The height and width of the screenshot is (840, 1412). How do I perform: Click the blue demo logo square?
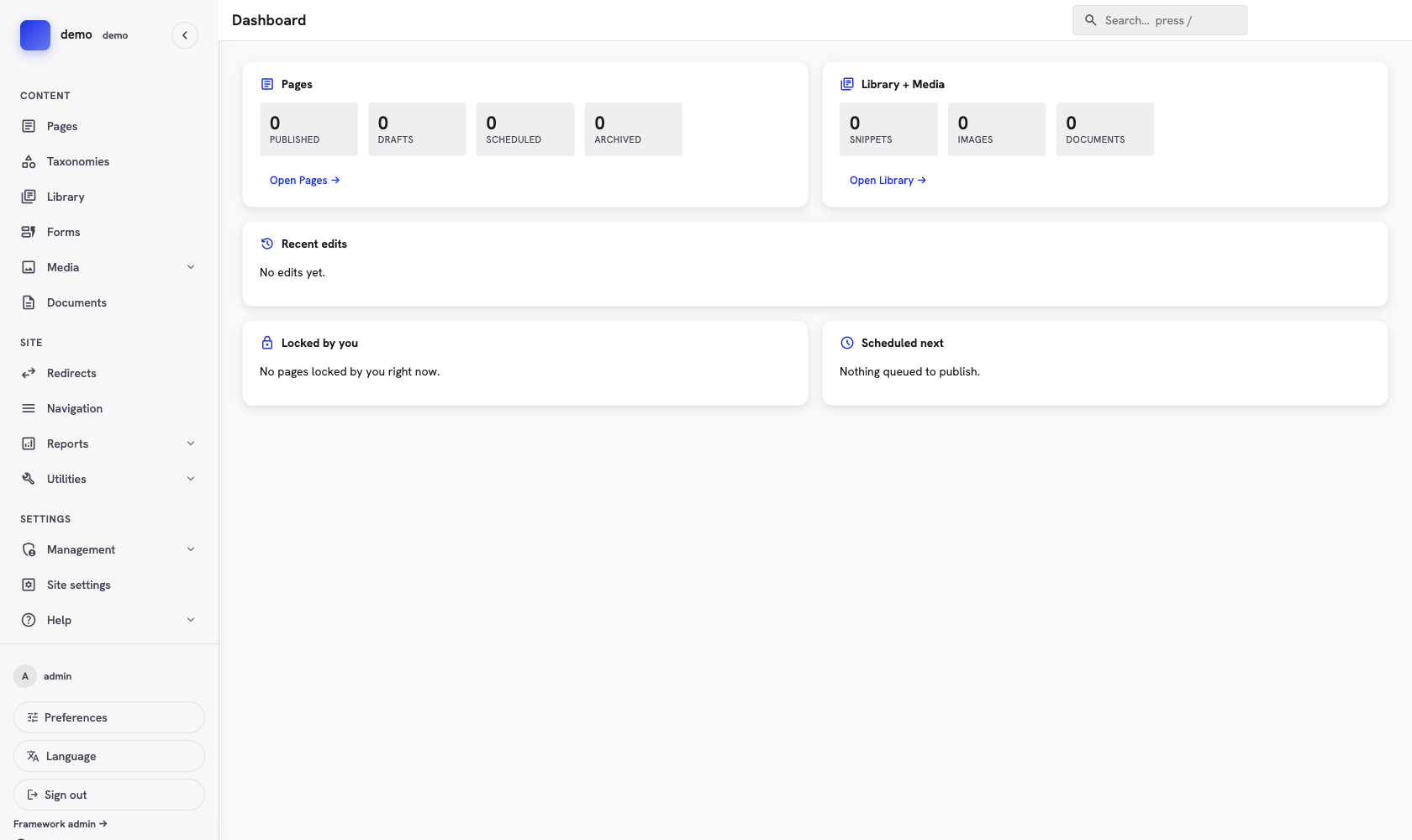tap(35, 35)
